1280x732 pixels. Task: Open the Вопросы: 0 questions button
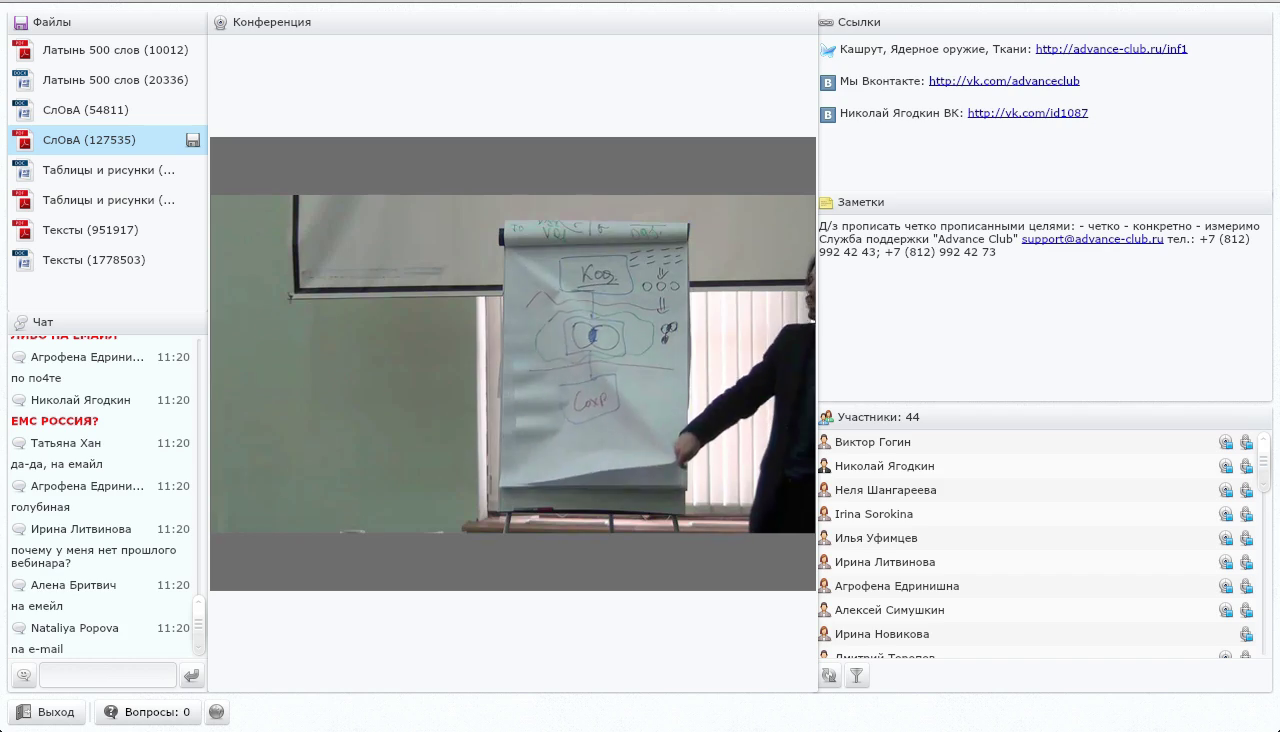pos(148,712)
